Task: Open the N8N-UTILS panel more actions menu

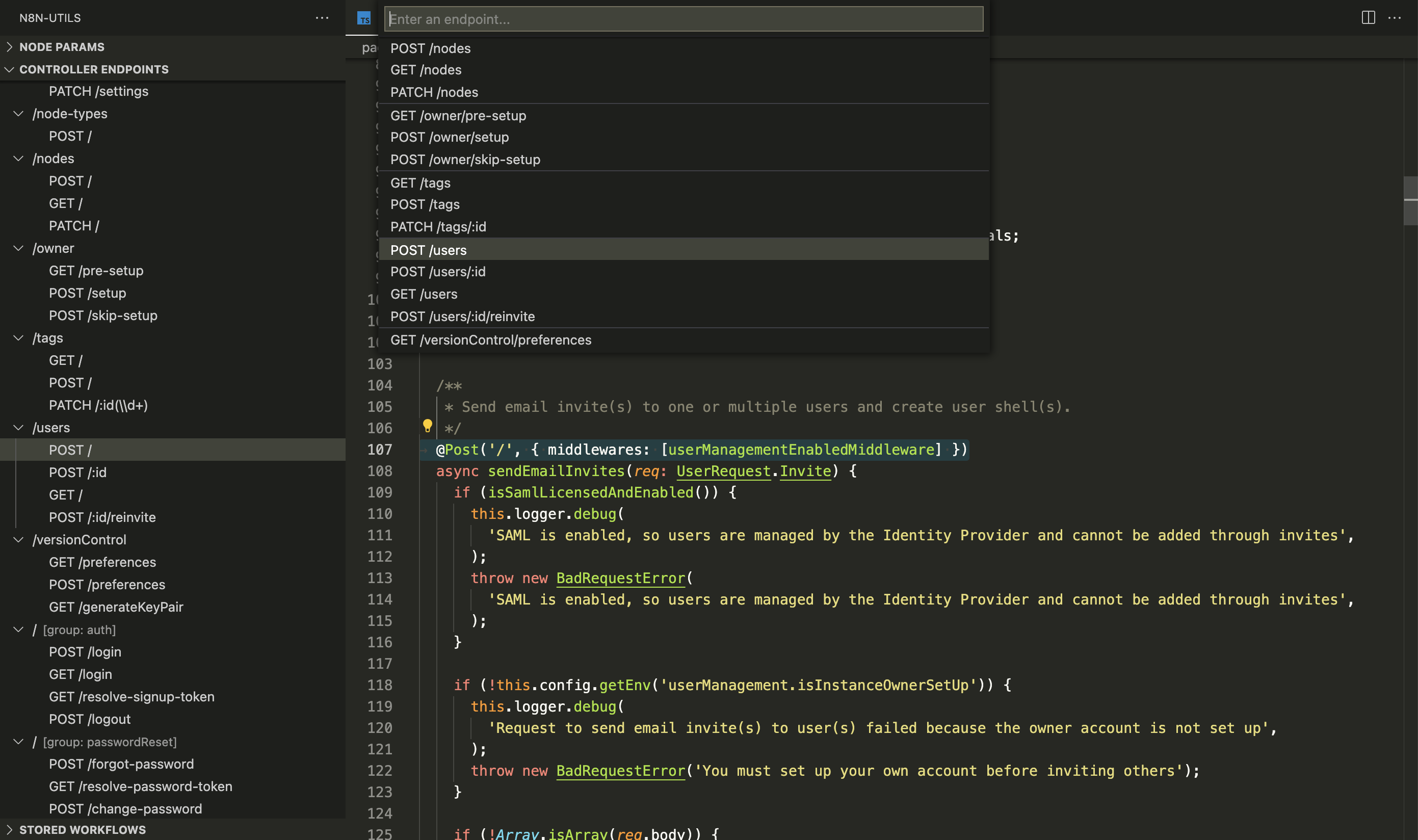Action: click(x=322, y=18)
